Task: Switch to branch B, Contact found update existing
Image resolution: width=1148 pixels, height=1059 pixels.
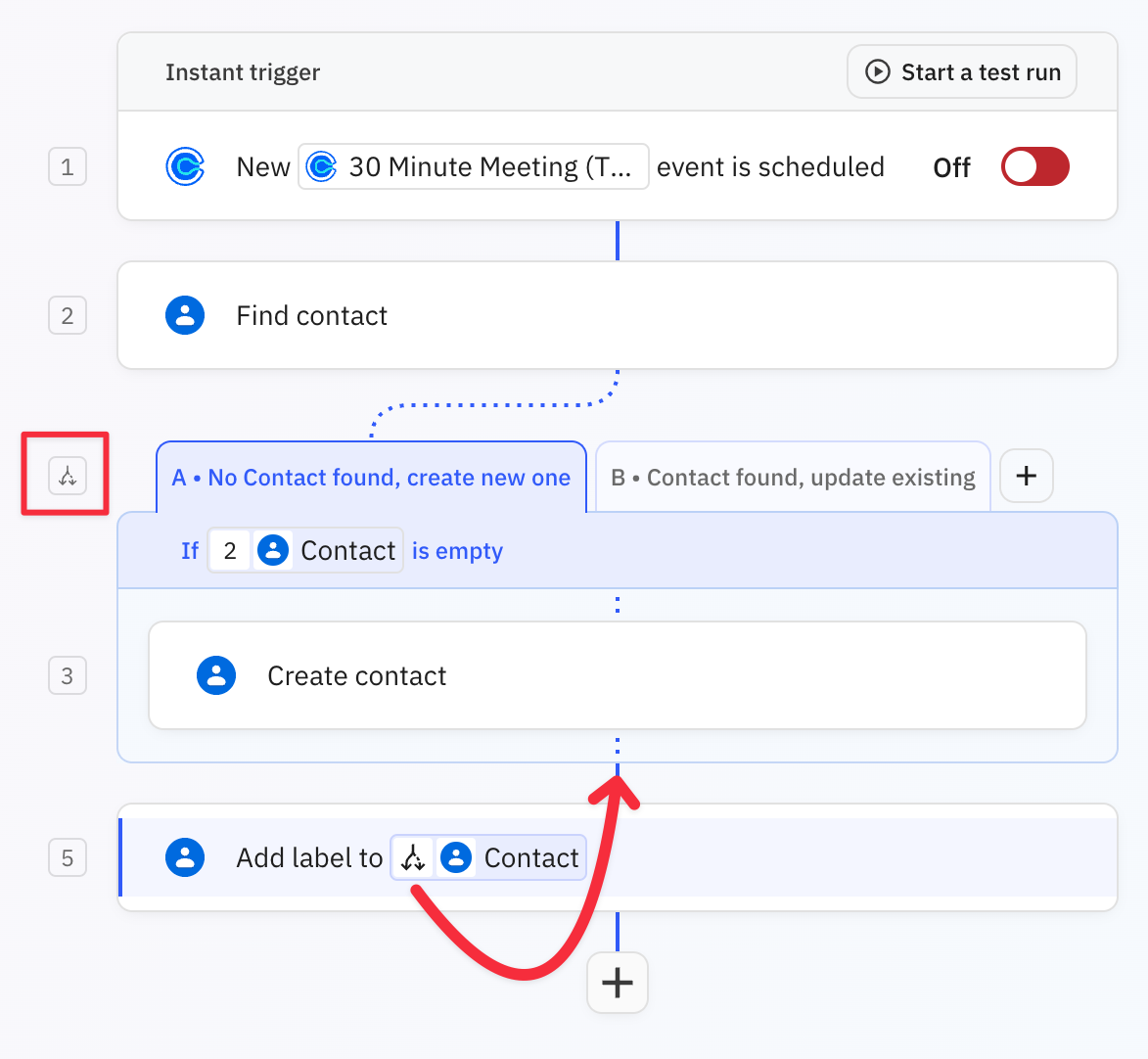Action: [x=793, y=477]
